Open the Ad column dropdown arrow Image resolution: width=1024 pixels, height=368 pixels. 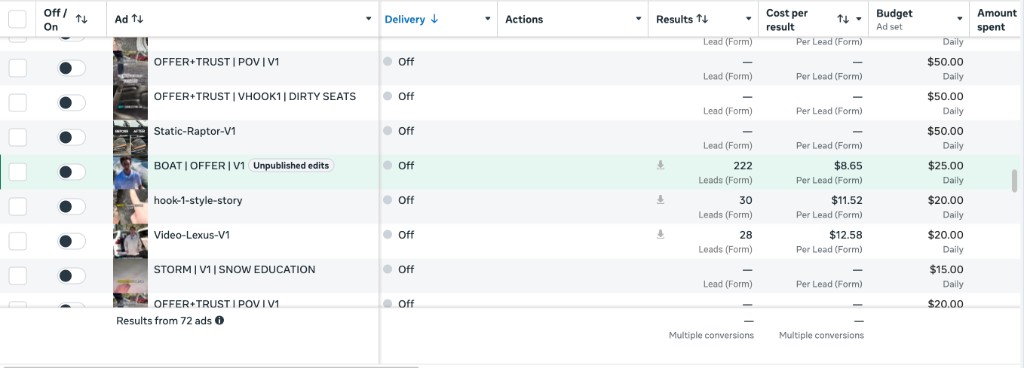[368, 19]
